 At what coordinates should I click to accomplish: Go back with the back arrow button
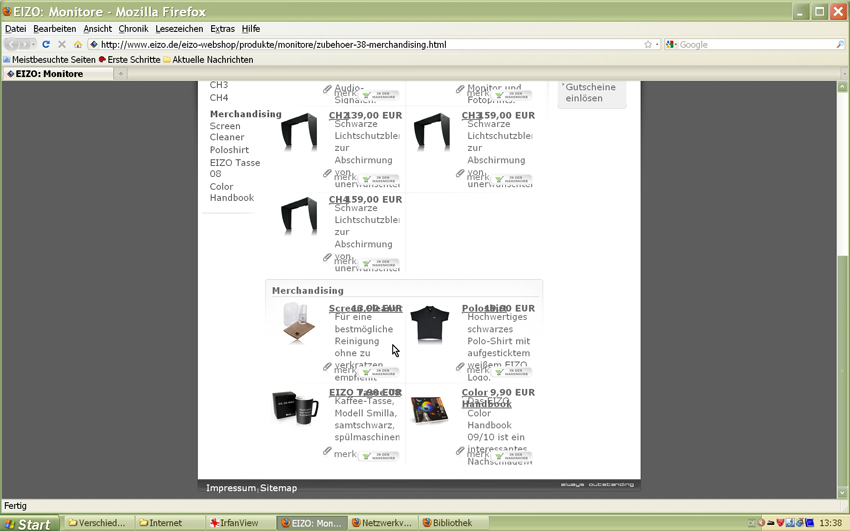point(12,44)
